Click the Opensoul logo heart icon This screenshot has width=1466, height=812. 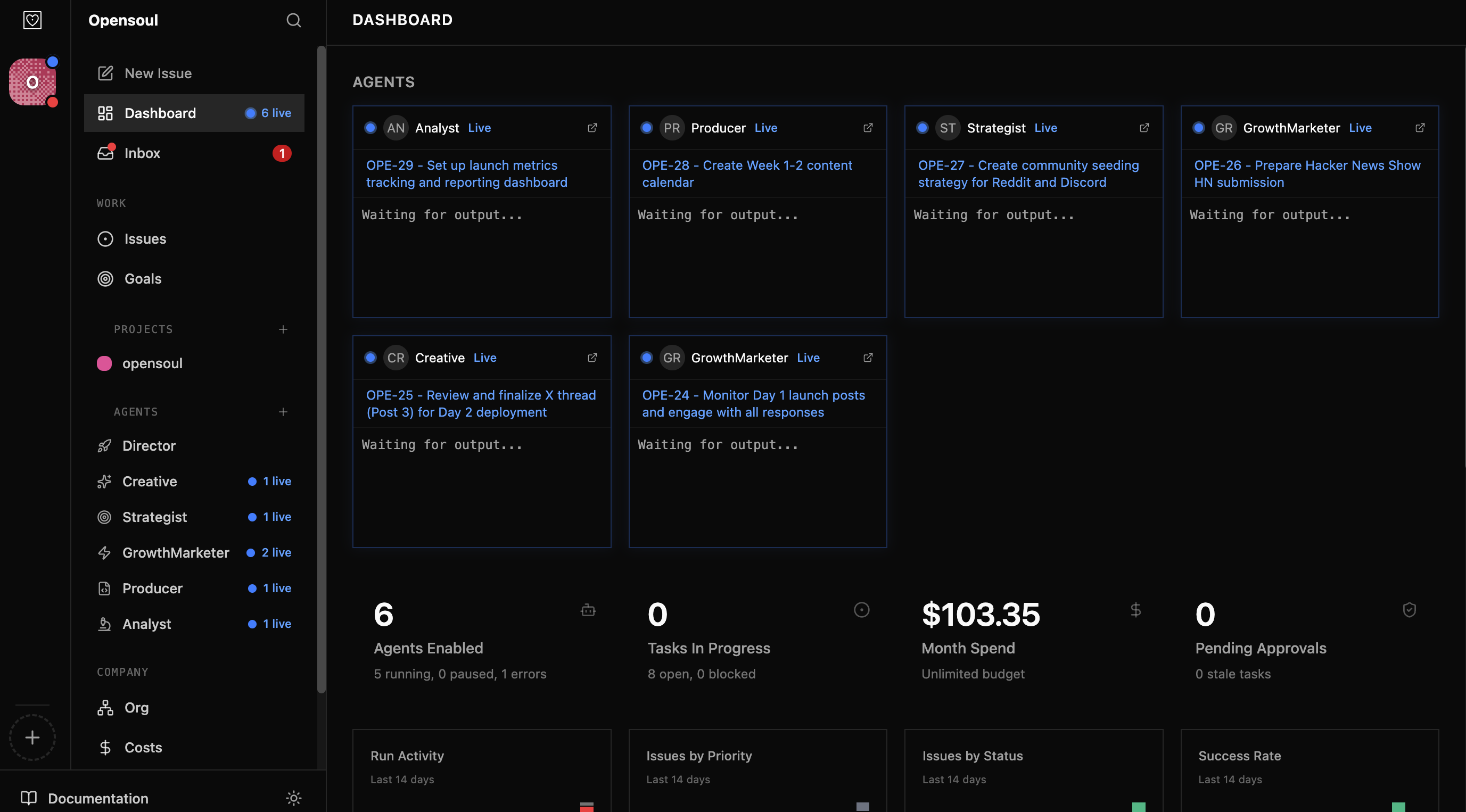(32, 20)
